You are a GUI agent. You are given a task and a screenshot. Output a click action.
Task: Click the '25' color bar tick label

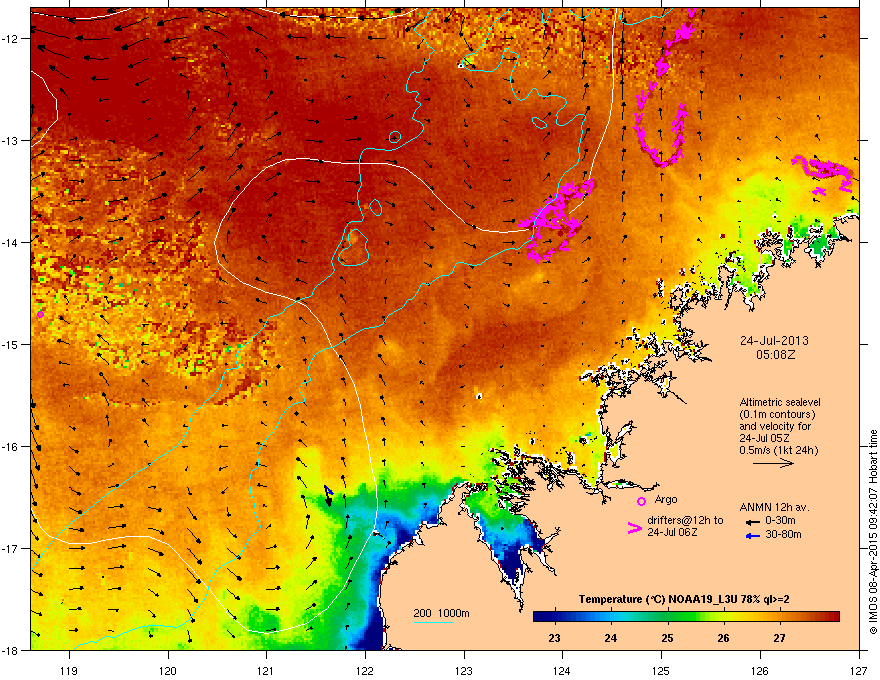tap(667, 638)
